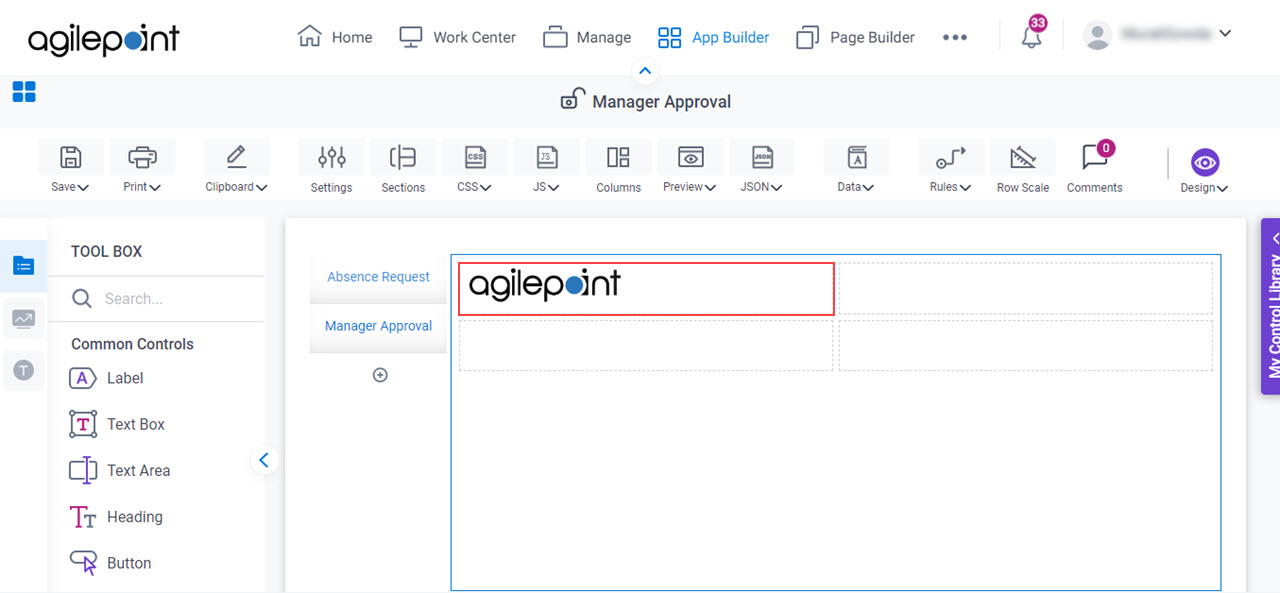Select the form controls sidebar icon
The width and height of the screenshot is (1280, 593).
click(x=24, y=265)
